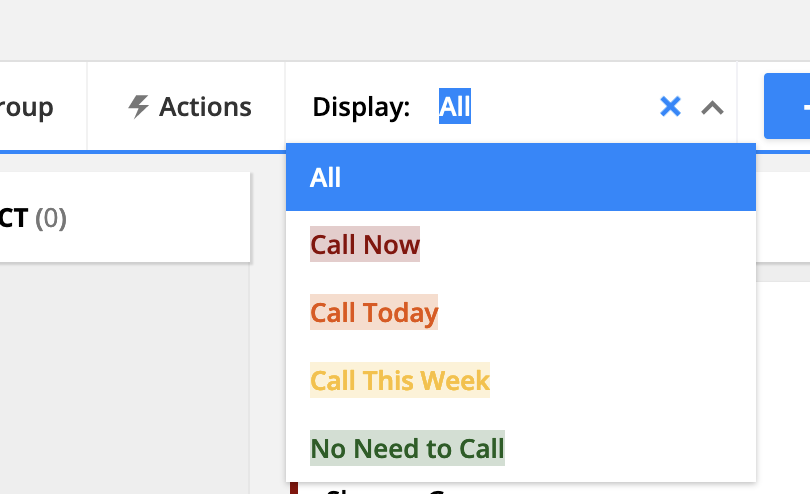Click the "(0)" count in column header
The width and height of the screenshot is (810, 494).
(51, 218)
